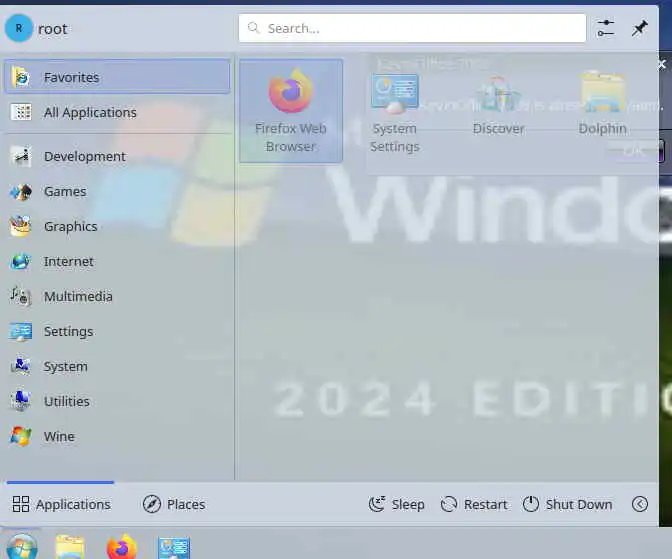Image resolution: width=672 pixels, height=559 pixels.
Task: Open Firefox from the taskbar
Action: click(122, 547)
